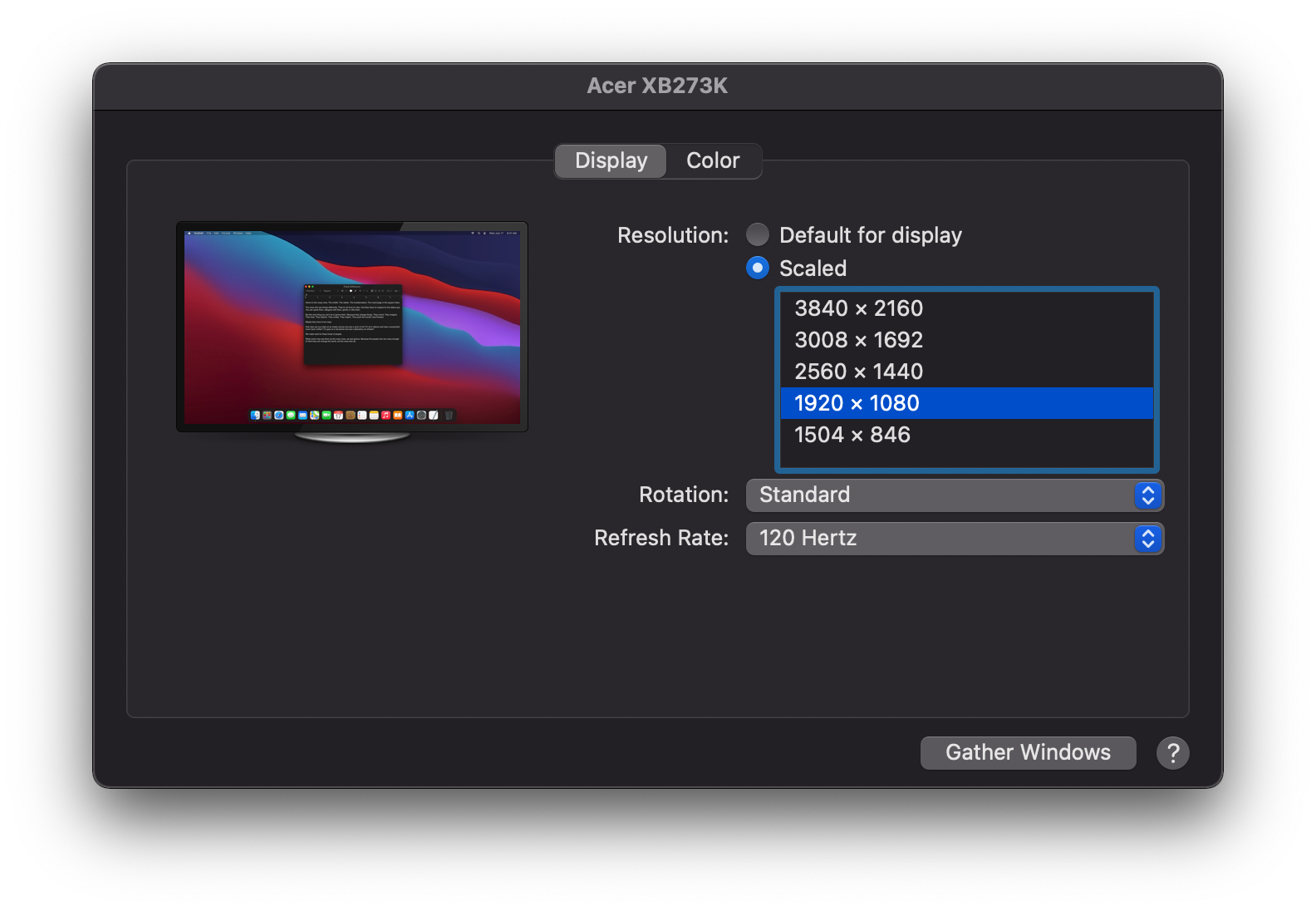Choose the 1504 × 846 resolution
This screenshot has height=911, width=1316.
click(852, 435)
